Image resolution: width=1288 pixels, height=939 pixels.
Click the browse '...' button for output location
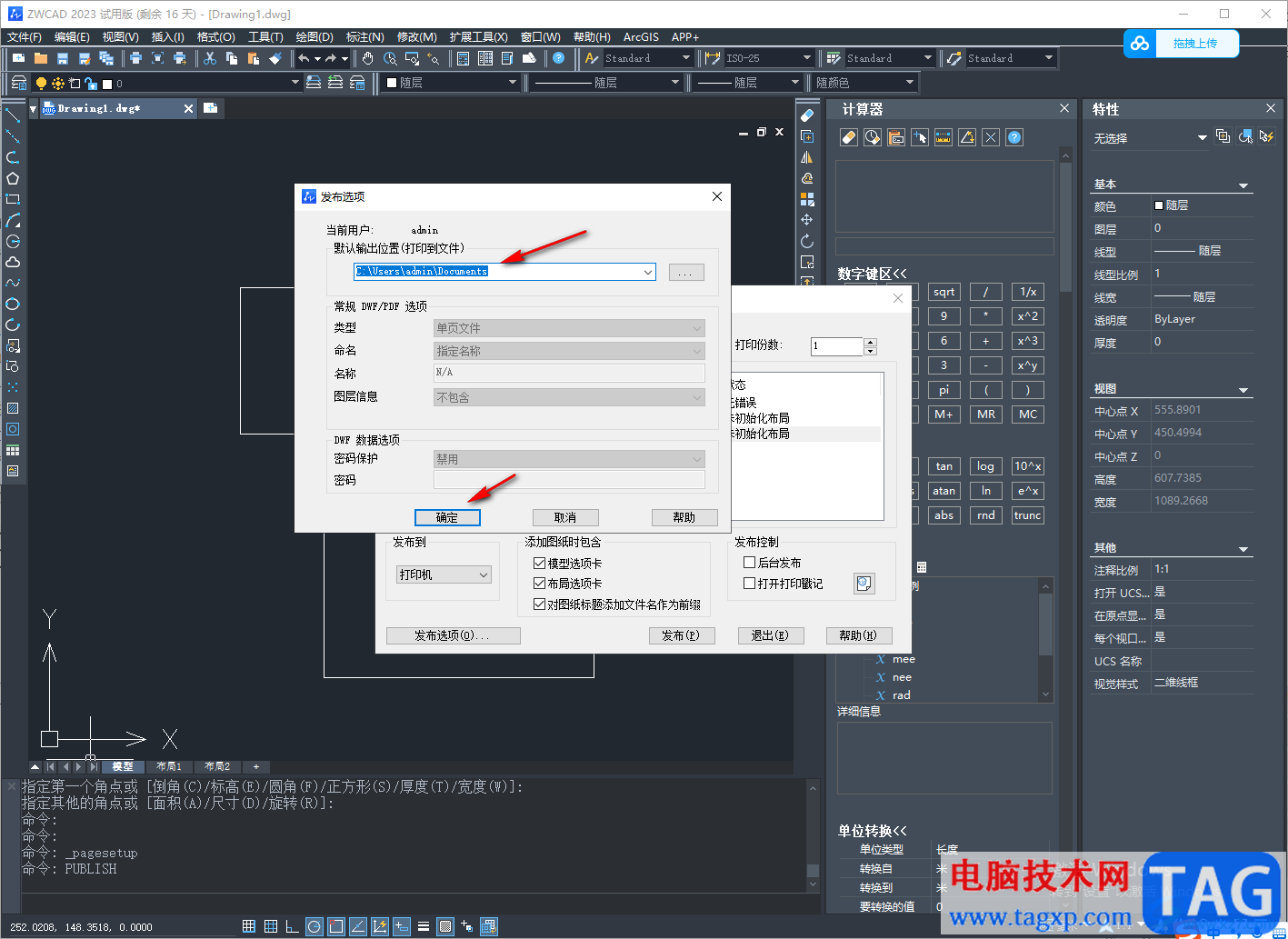click(686, 272)
